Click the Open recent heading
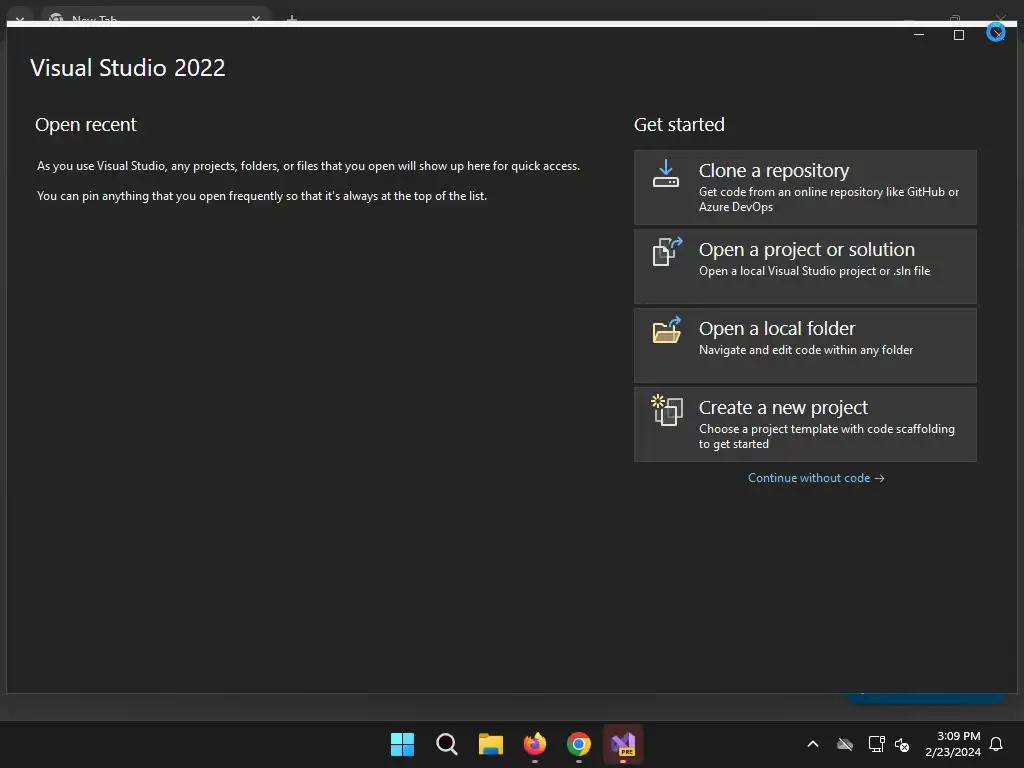Viewport: 1024px width, 768px height. [86, 125]
